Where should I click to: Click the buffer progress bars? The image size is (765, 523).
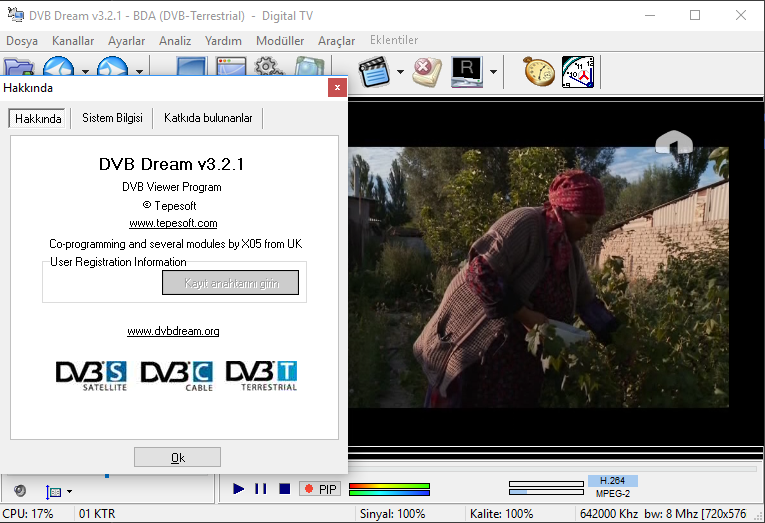pos(546,488)
